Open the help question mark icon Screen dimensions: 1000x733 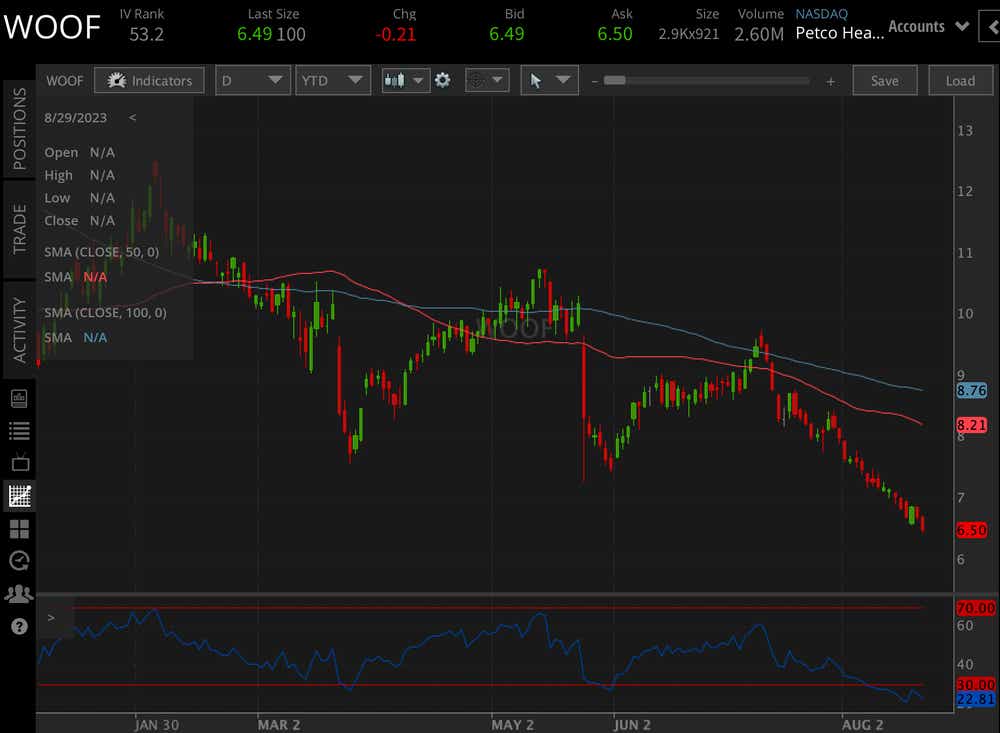[19, 626]
